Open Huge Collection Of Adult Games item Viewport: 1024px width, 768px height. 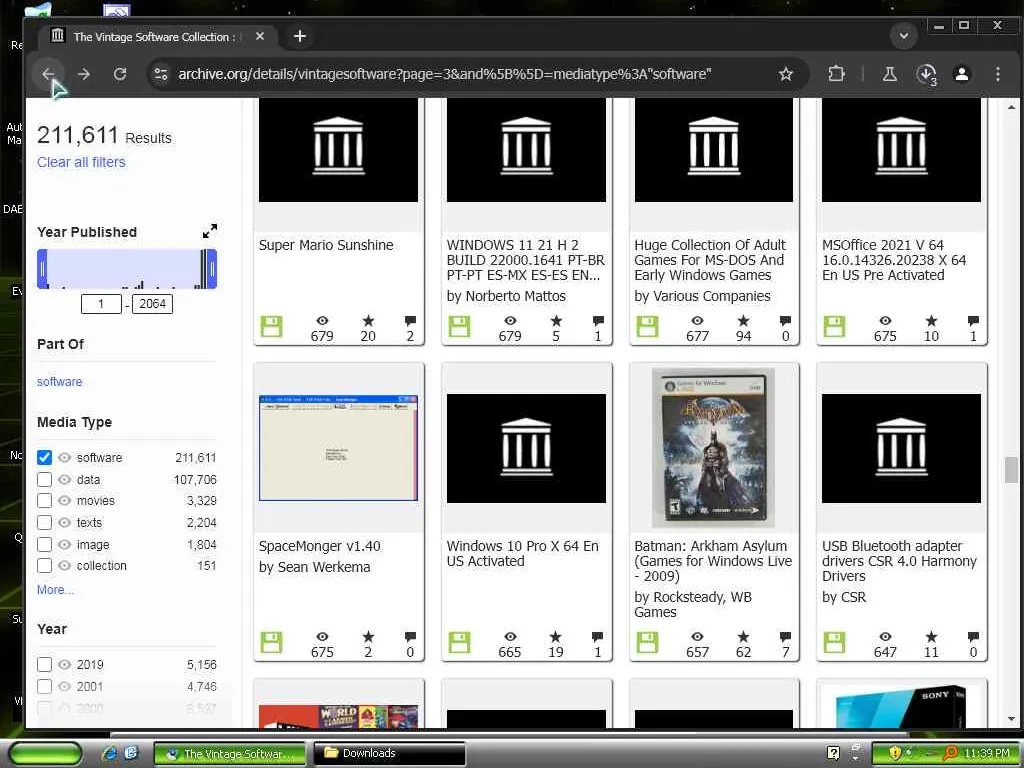click(710, 260)
